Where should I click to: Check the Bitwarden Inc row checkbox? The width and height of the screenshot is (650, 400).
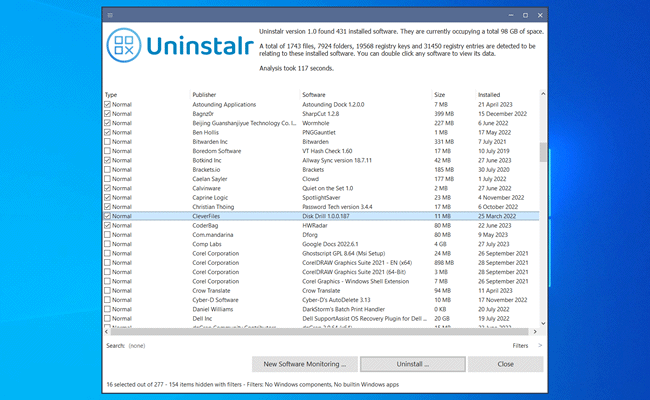pos(107,142)
